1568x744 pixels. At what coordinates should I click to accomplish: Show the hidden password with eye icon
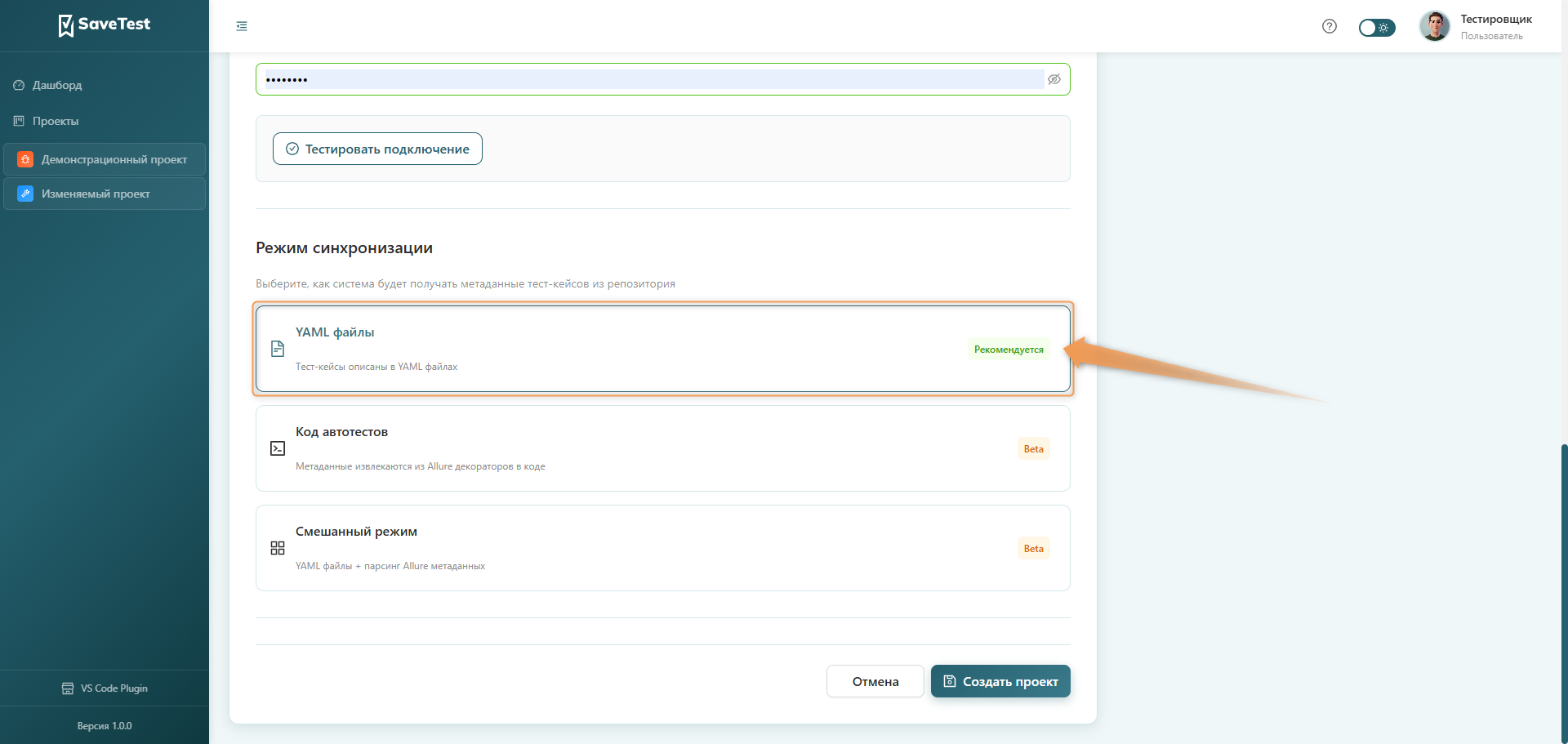1054,79
